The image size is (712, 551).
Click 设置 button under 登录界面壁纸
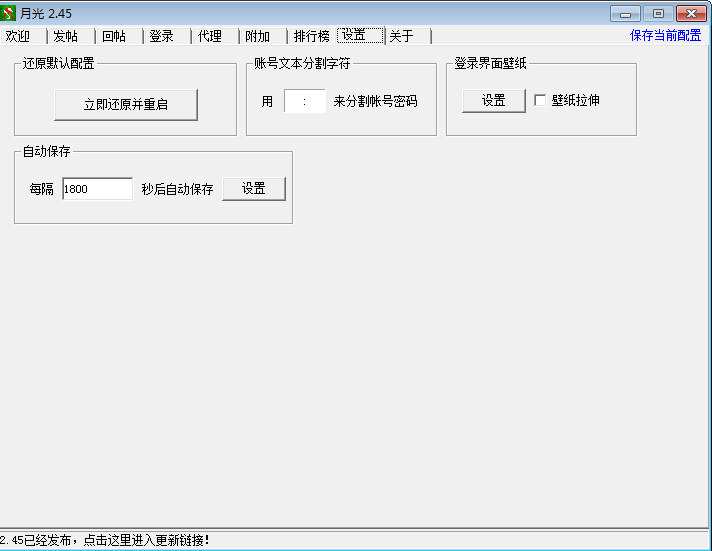[x=493, y=101]
